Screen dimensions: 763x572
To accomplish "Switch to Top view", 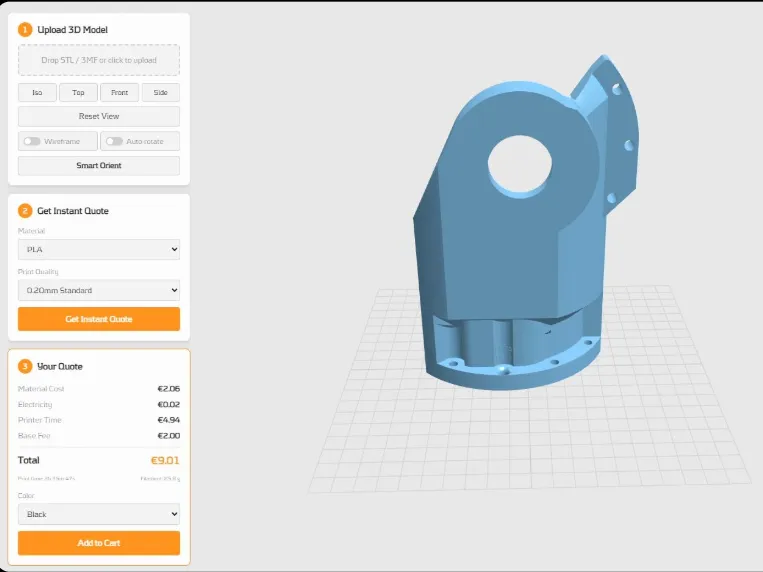I will (x=78, y=92).
